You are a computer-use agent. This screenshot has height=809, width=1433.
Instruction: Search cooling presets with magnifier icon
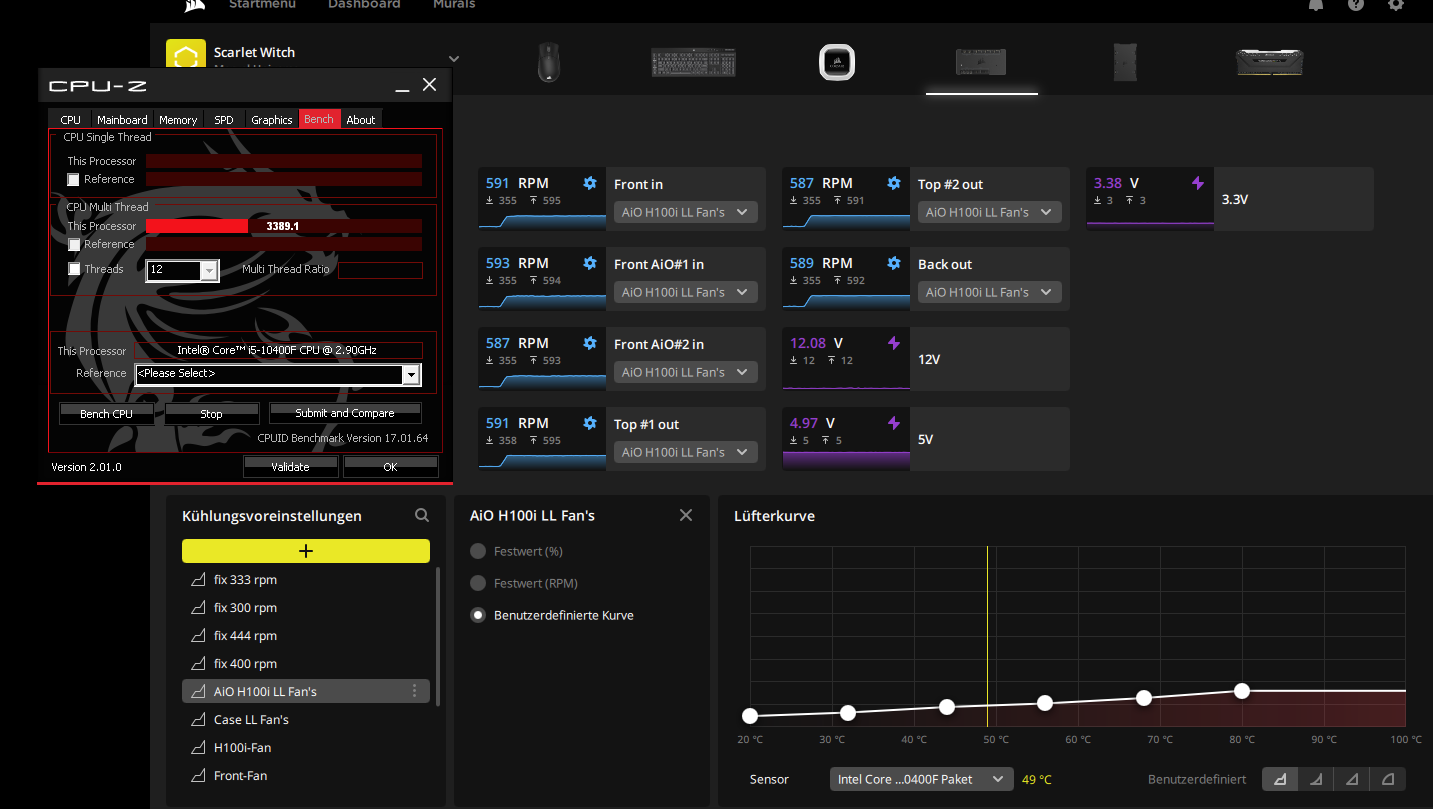[422, 515]
